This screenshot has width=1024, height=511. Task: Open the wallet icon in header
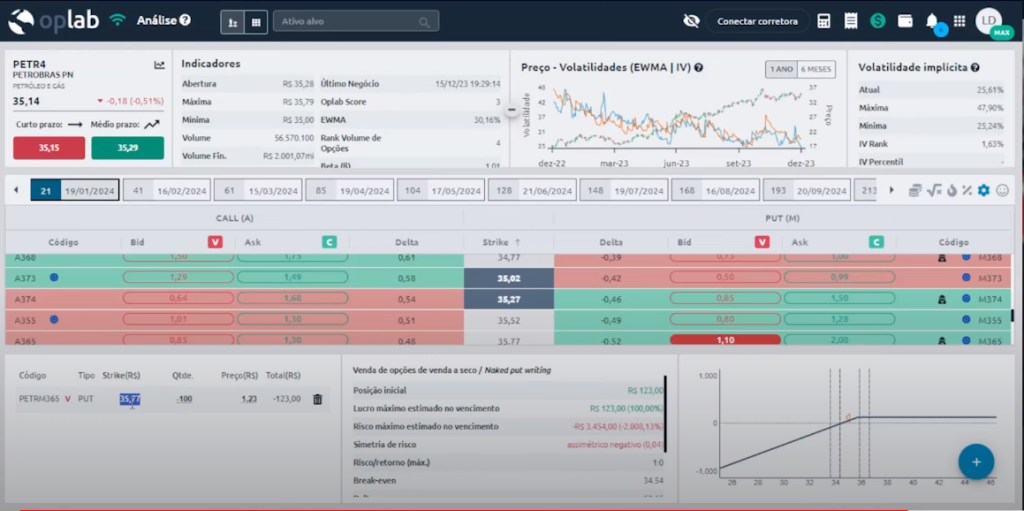point(905,21)
